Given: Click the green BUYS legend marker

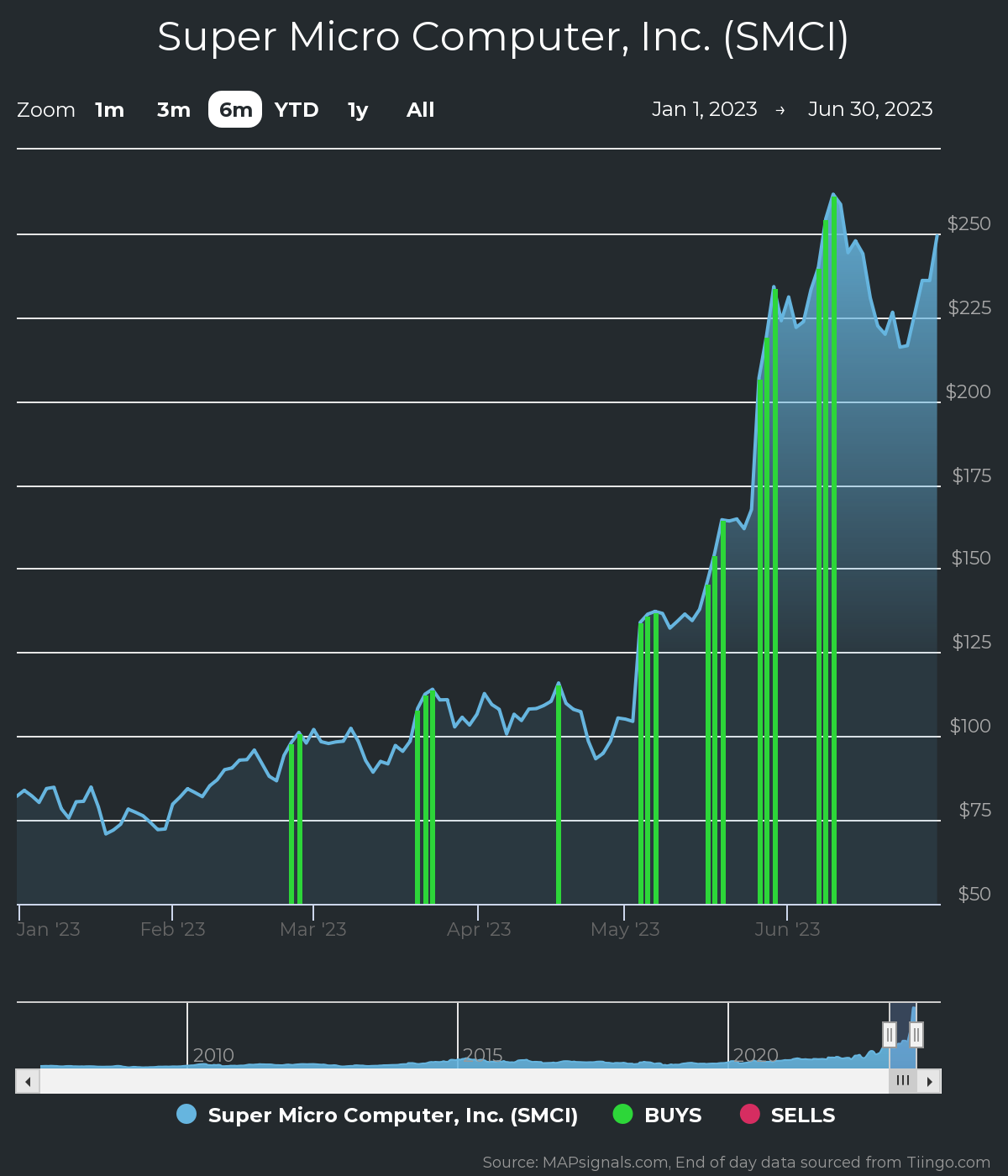Looking at the screenshot, I should pos(622,1115).
